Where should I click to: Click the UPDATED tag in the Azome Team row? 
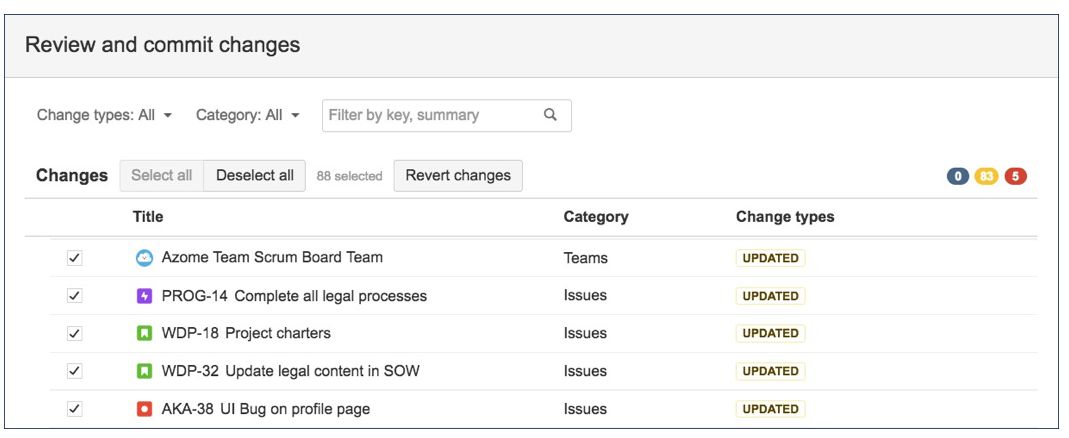770,258
